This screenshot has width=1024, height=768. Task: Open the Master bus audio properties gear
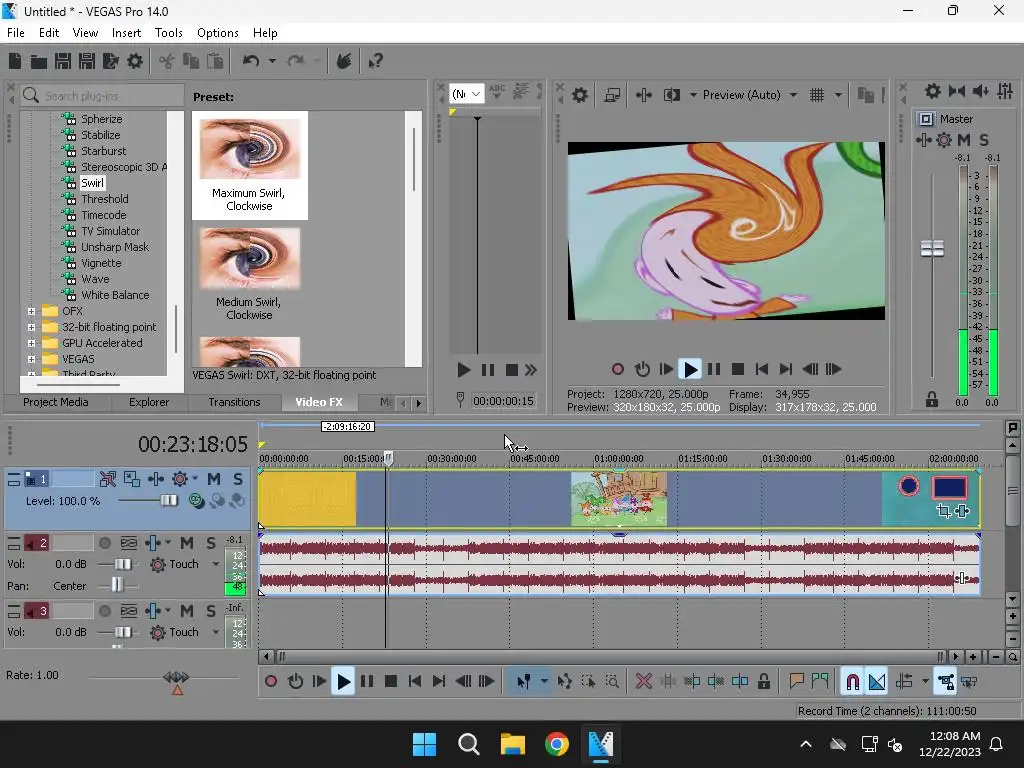tap(933, 91)
